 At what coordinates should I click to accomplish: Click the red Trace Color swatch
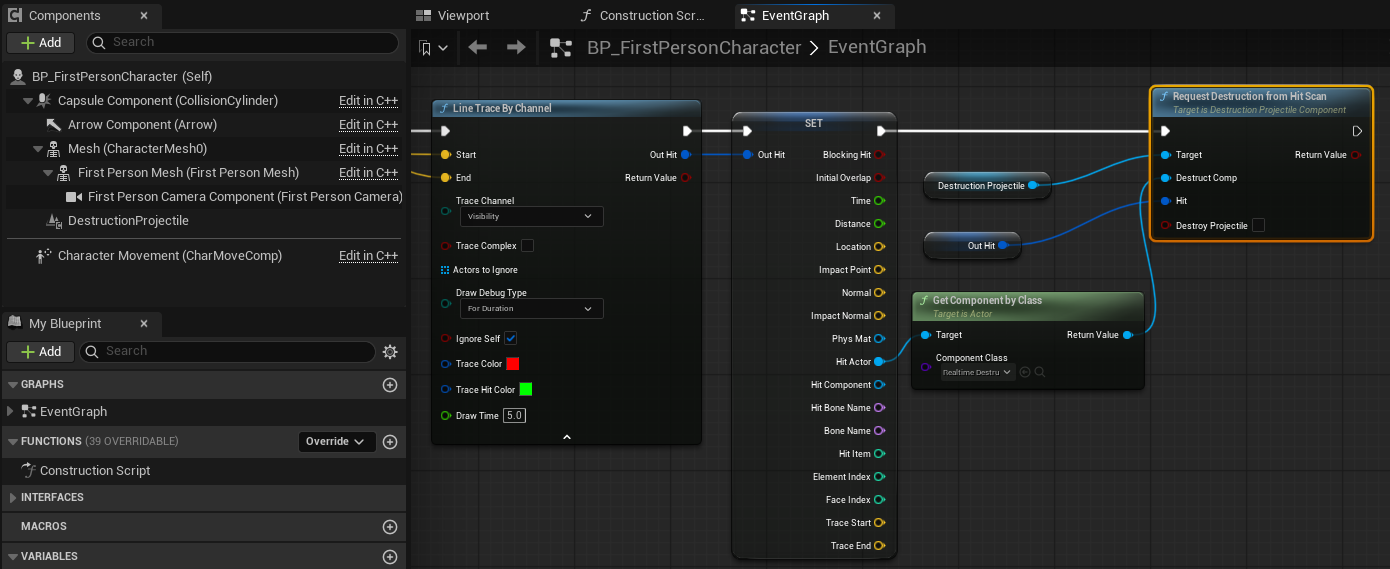coord(513,364)
